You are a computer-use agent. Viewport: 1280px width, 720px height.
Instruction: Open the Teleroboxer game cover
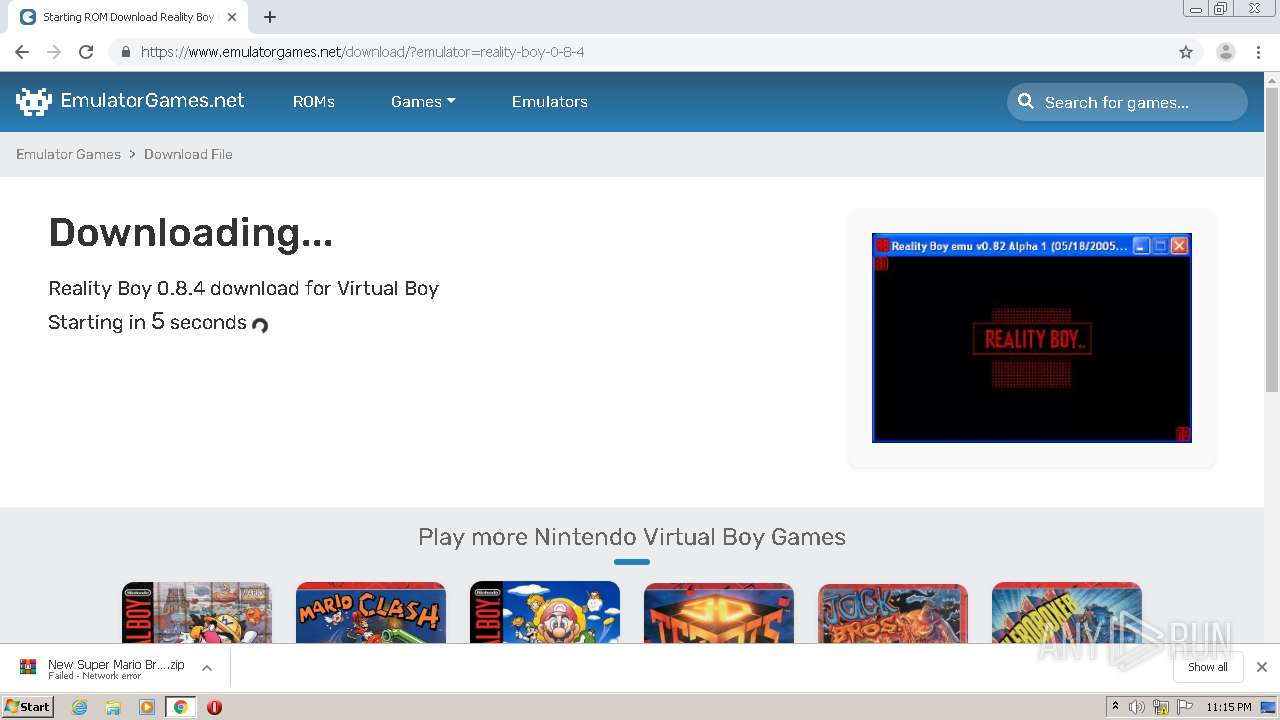[x=1067, y=612]
